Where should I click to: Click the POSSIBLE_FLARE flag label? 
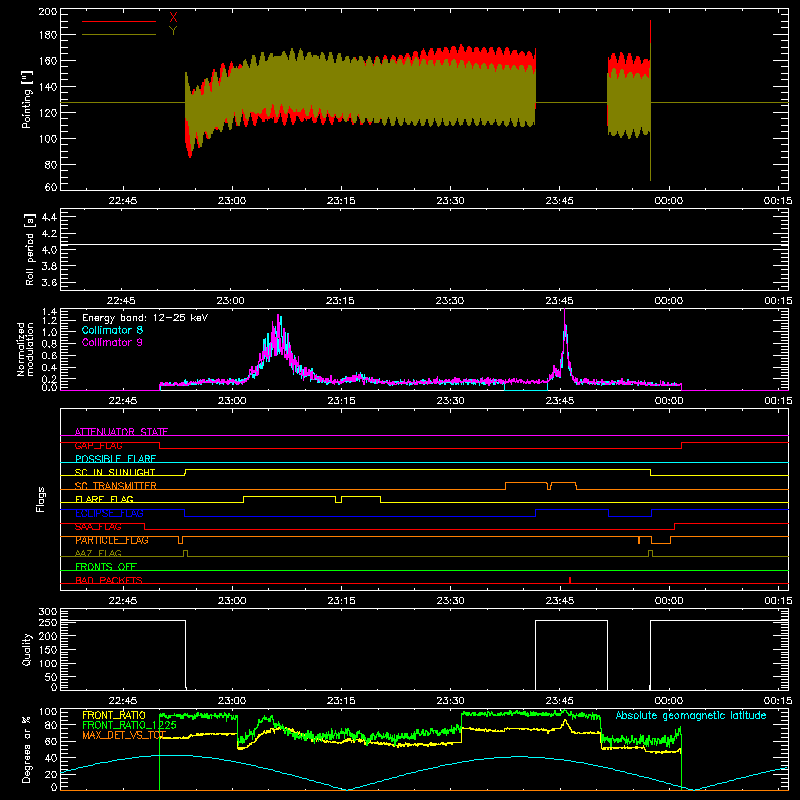pyautogui.click(x=115, y=459)
